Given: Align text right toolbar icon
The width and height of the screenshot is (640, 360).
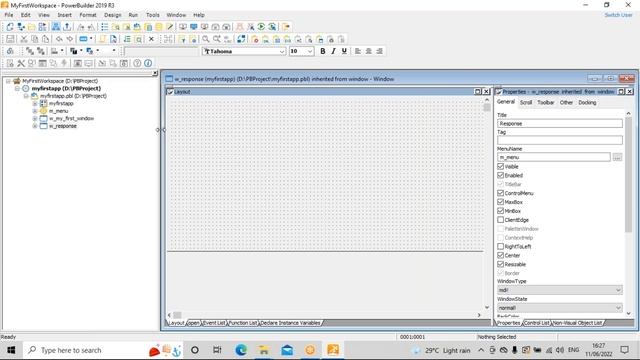Looking at the screenshot, I should 380,51.
